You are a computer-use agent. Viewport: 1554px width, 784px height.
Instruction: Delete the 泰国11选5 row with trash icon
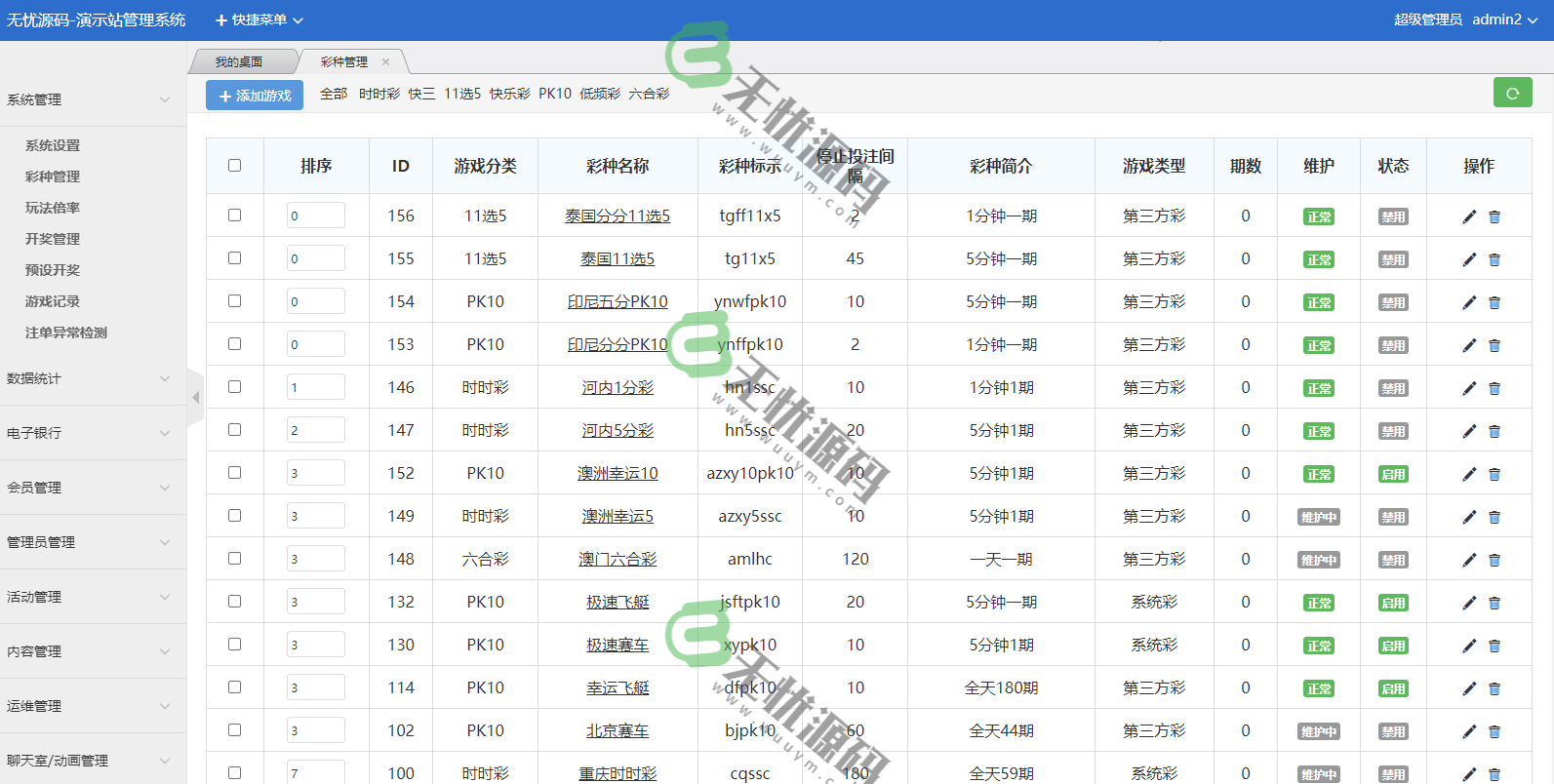pyautogui.click(x=1494, y=259)
